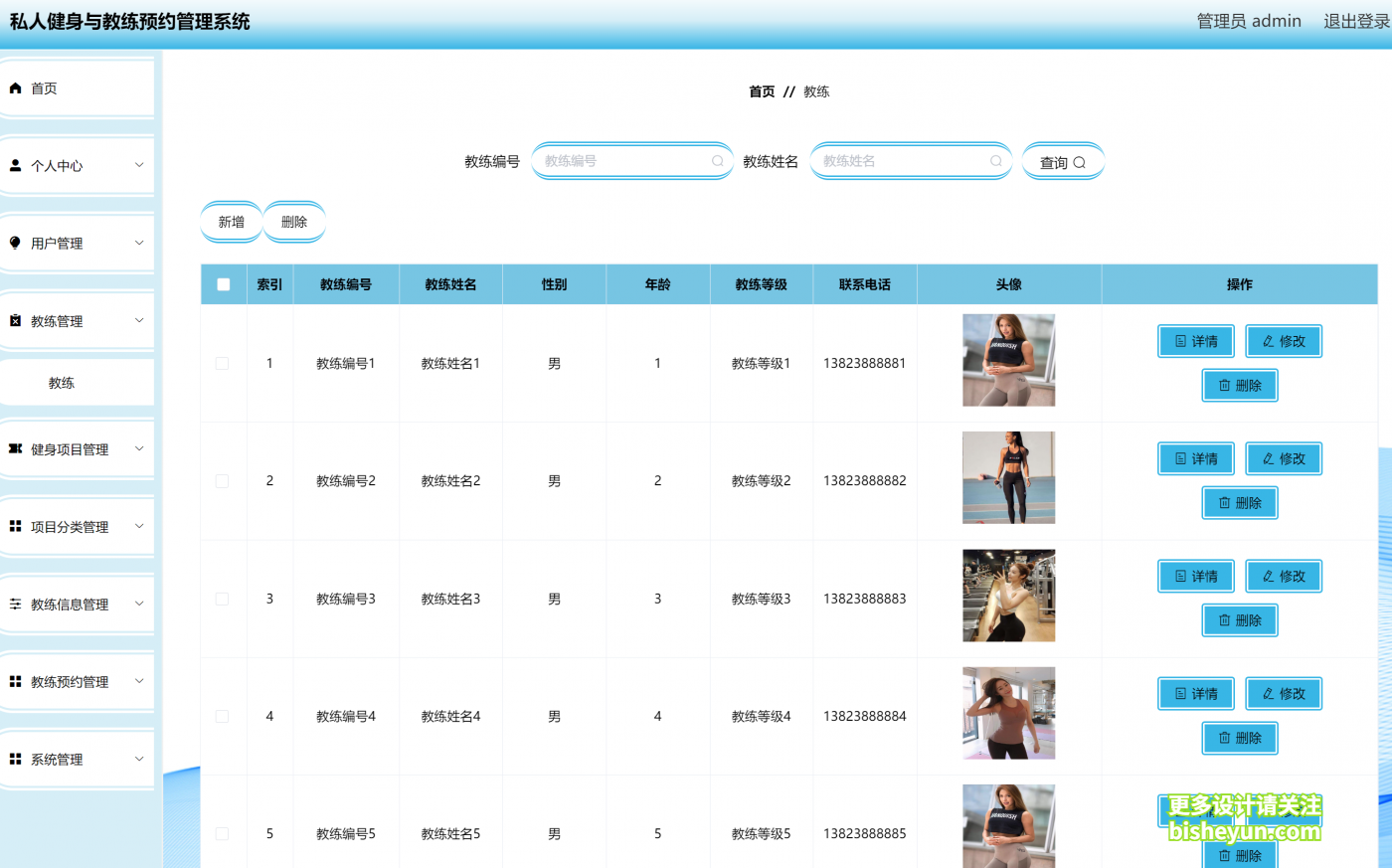Check the checkbox for 教练编号1 row

point(223,363)
